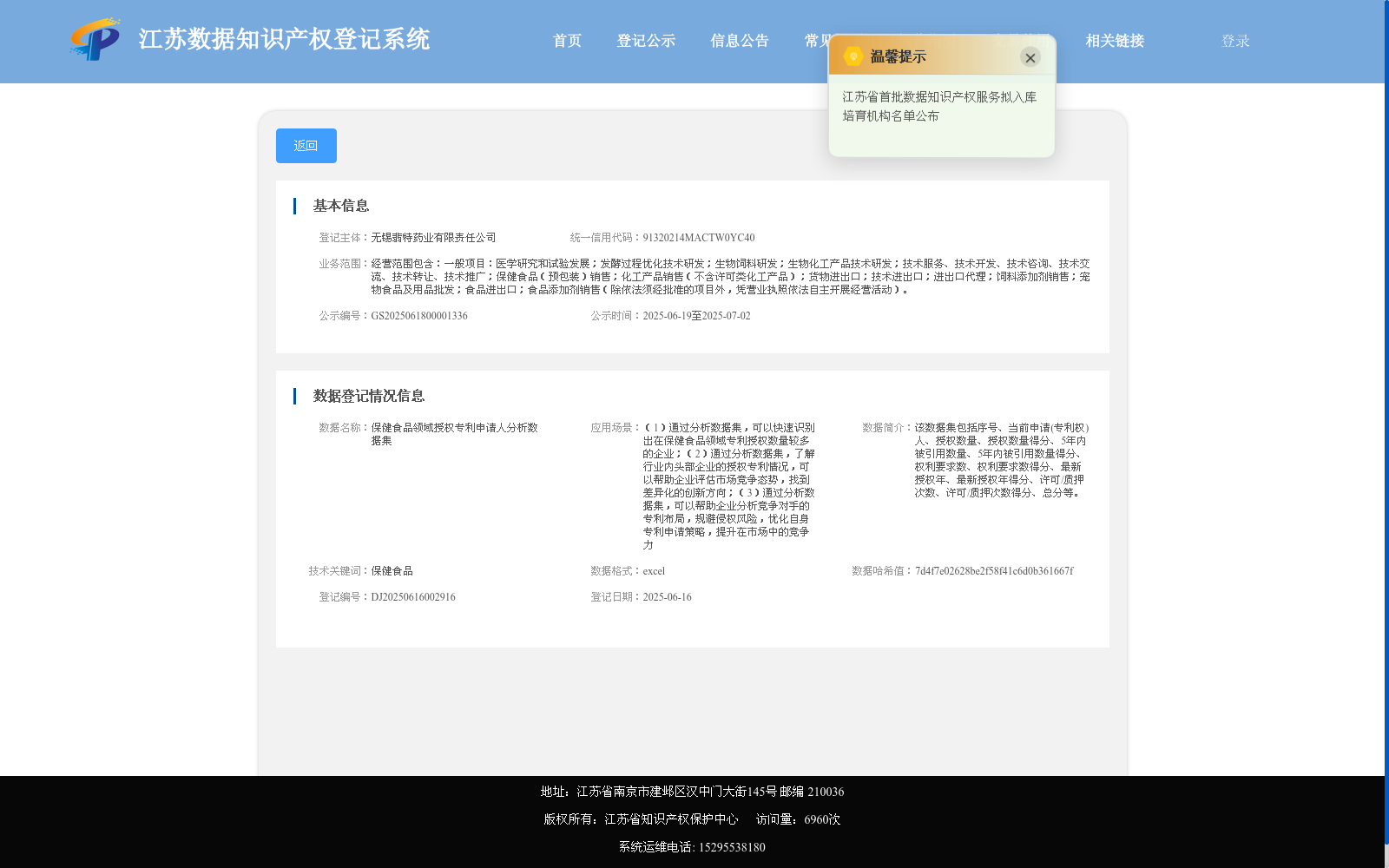The height and width of the screenshot is (868, 1389).
Task: Click footer address 江苏省南京市建邺区汉中门大街145号
Action: pos(676,792)
